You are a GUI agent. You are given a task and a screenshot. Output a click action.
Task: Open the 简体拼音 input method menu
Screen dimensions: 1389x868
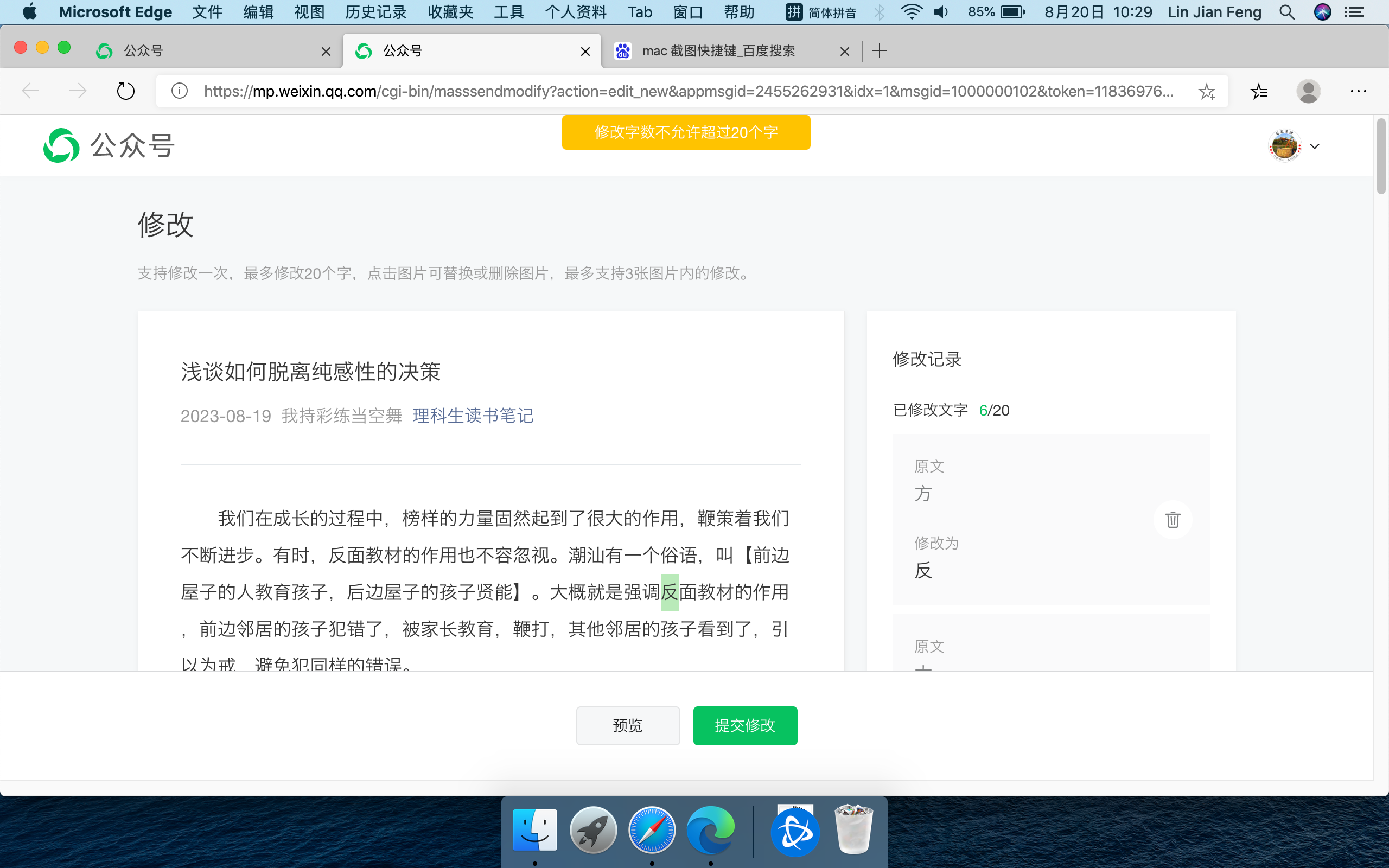point(821,12)
